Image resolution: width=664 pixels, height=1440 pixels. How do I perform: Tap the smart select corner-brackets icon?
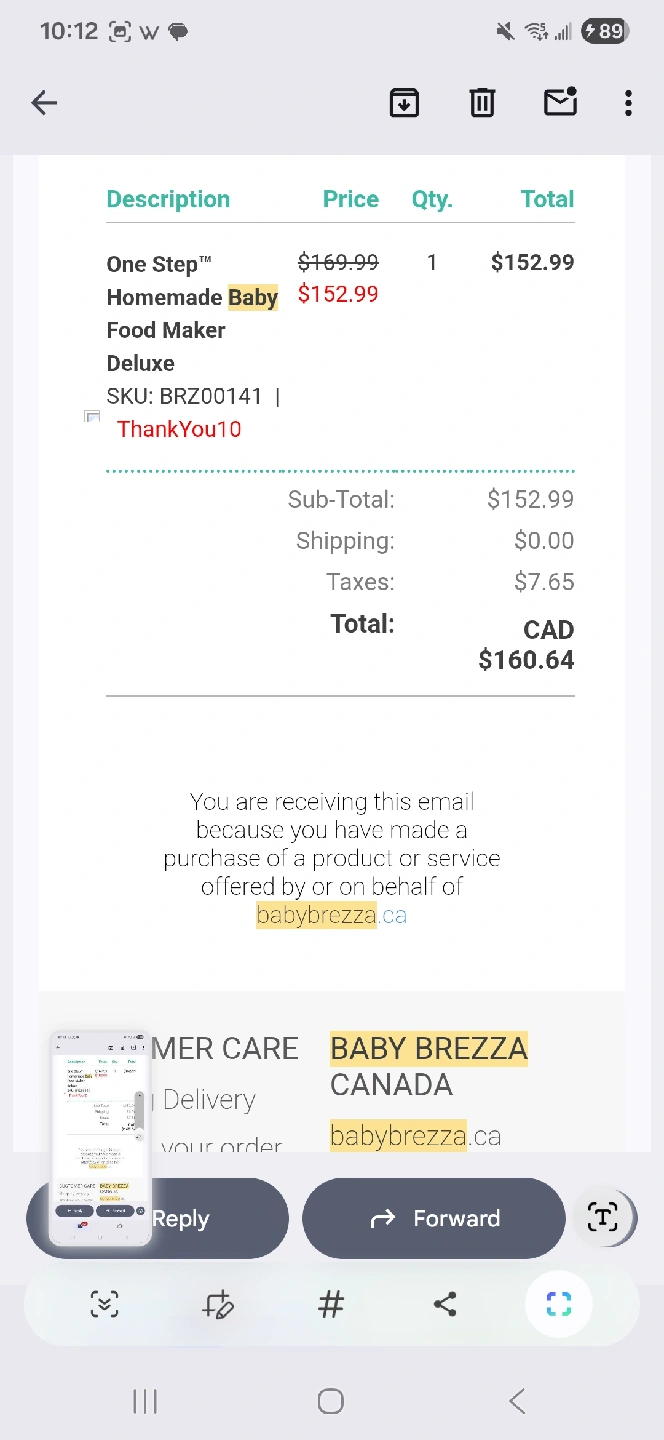click(559, 1304)
